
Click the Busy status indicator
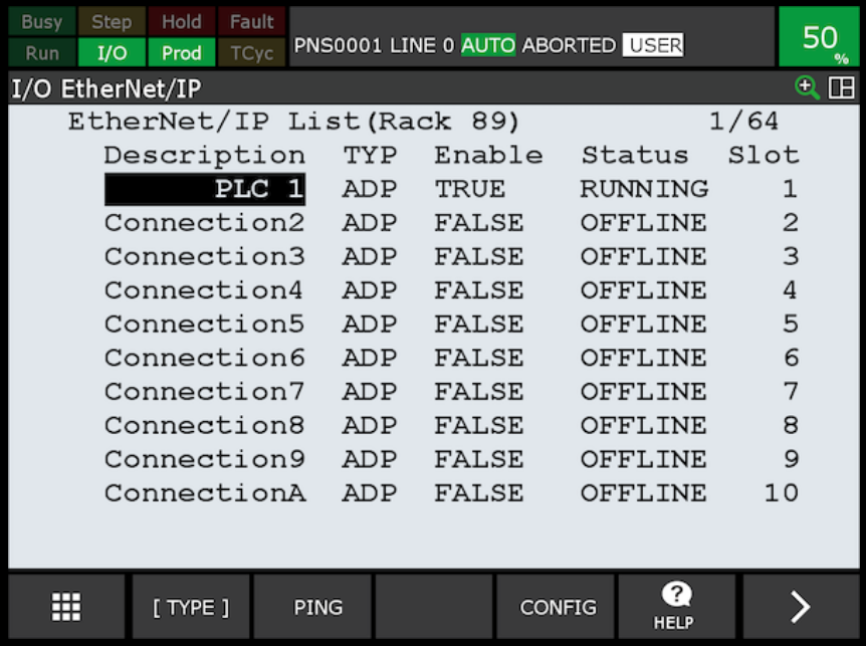click(x=41, y=22)
